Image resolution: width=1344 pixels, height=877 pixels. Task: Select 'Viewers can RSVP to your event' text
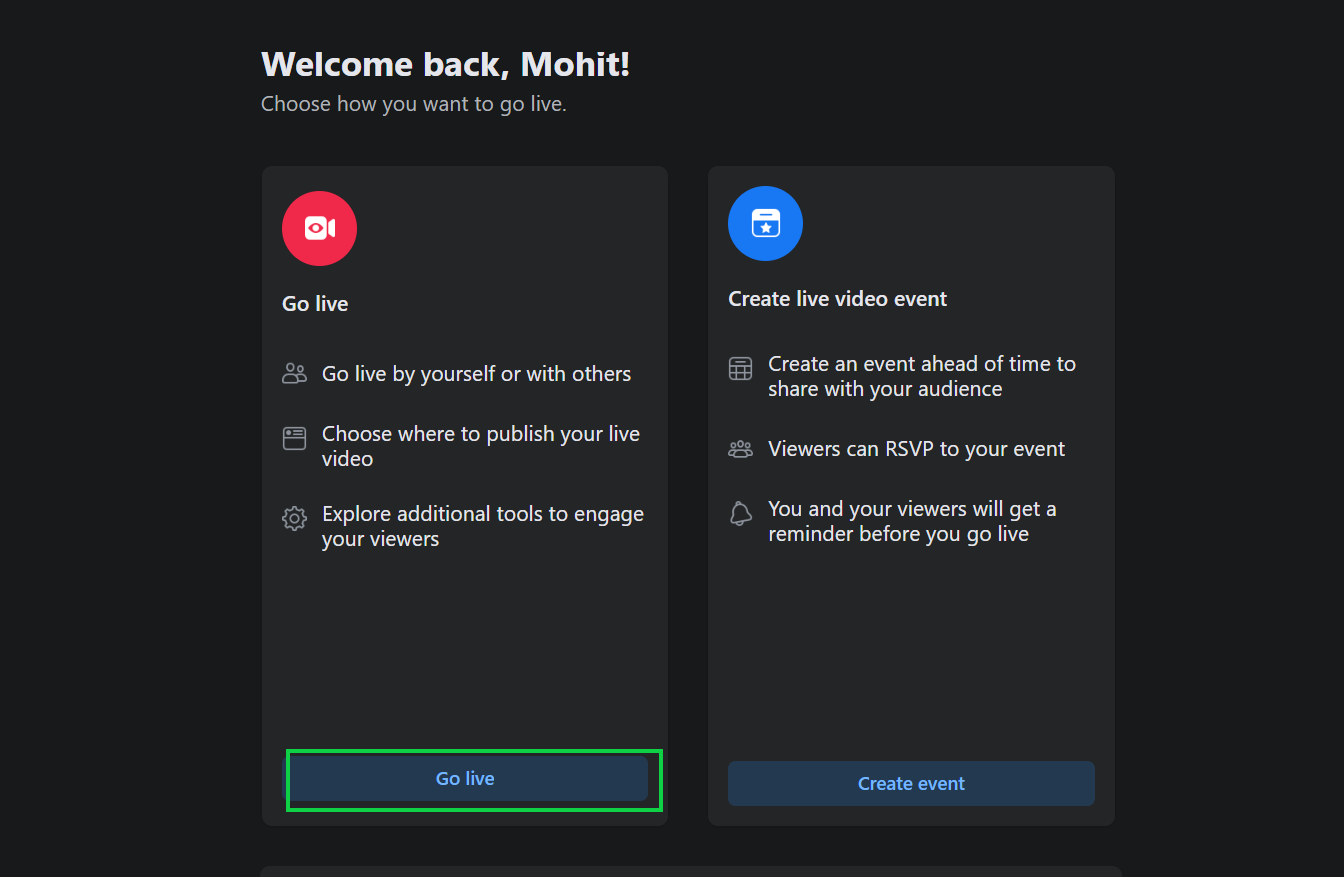click(916, 449)
